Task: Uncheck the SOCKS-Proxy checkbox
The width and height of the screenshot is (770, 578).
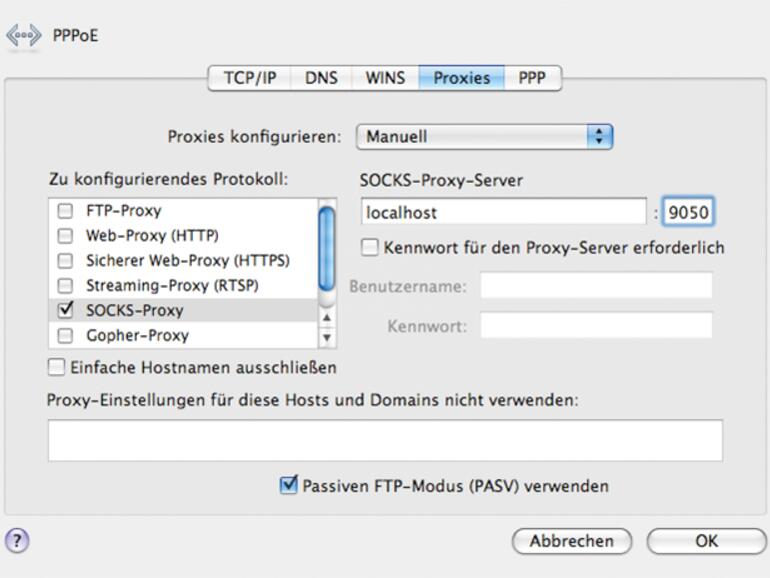Action: click(66, 310)
